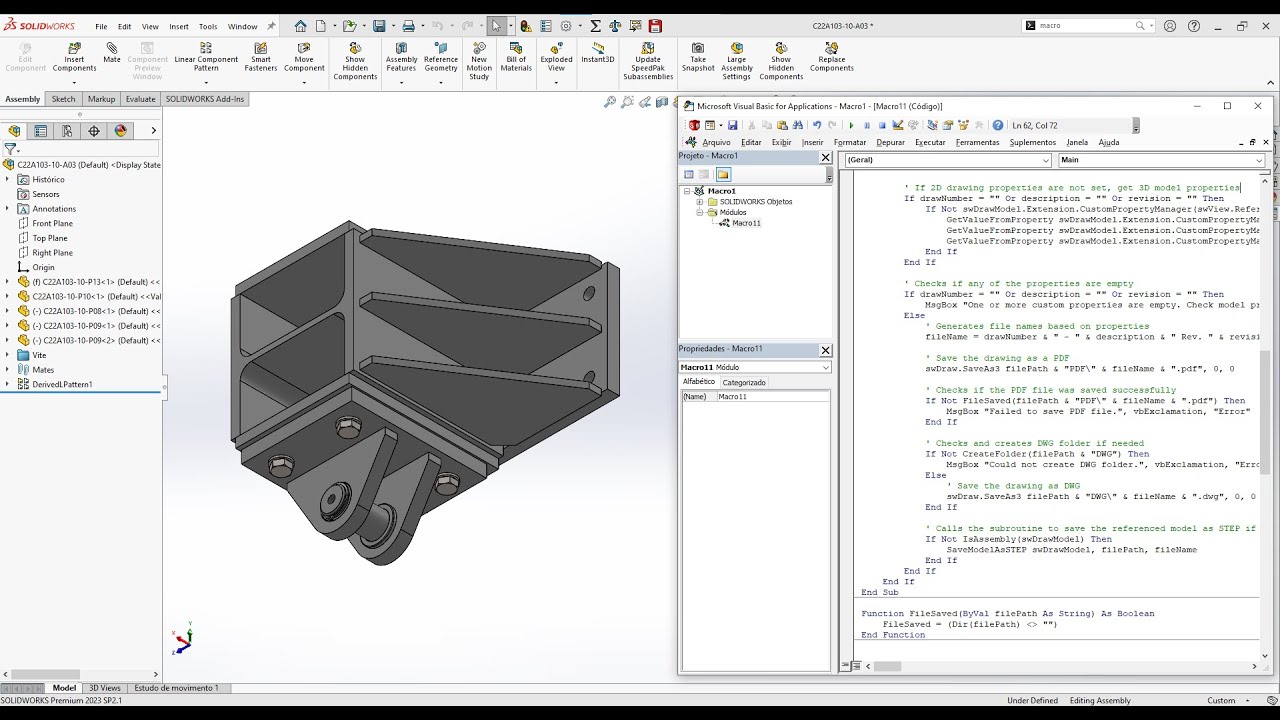Start a New Motion Study
Viewport: 1280px width, 720px height.
click(x=479, y=62)
